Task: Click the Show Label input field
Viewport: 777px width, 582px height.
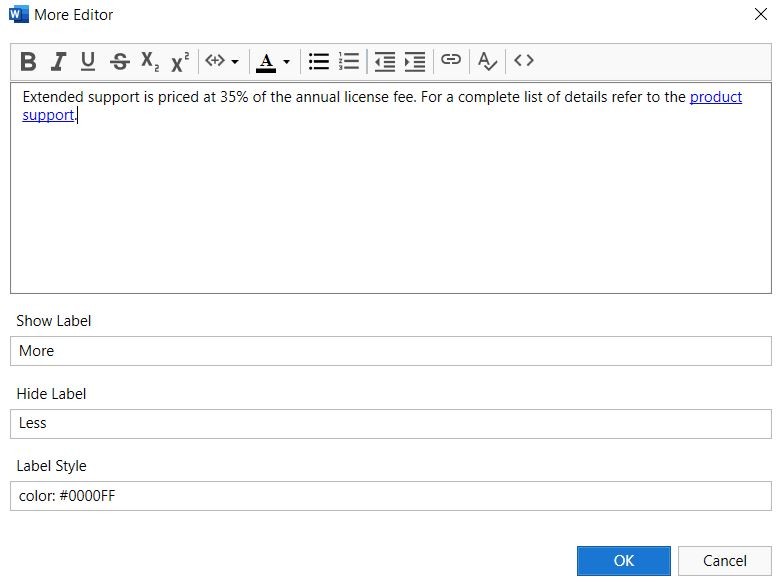Action: click(390, 351)
